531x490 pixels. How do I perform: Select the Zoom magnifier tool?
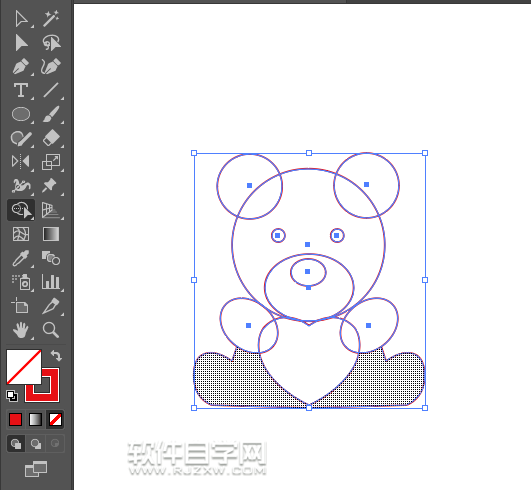click(x=51, y=330)
